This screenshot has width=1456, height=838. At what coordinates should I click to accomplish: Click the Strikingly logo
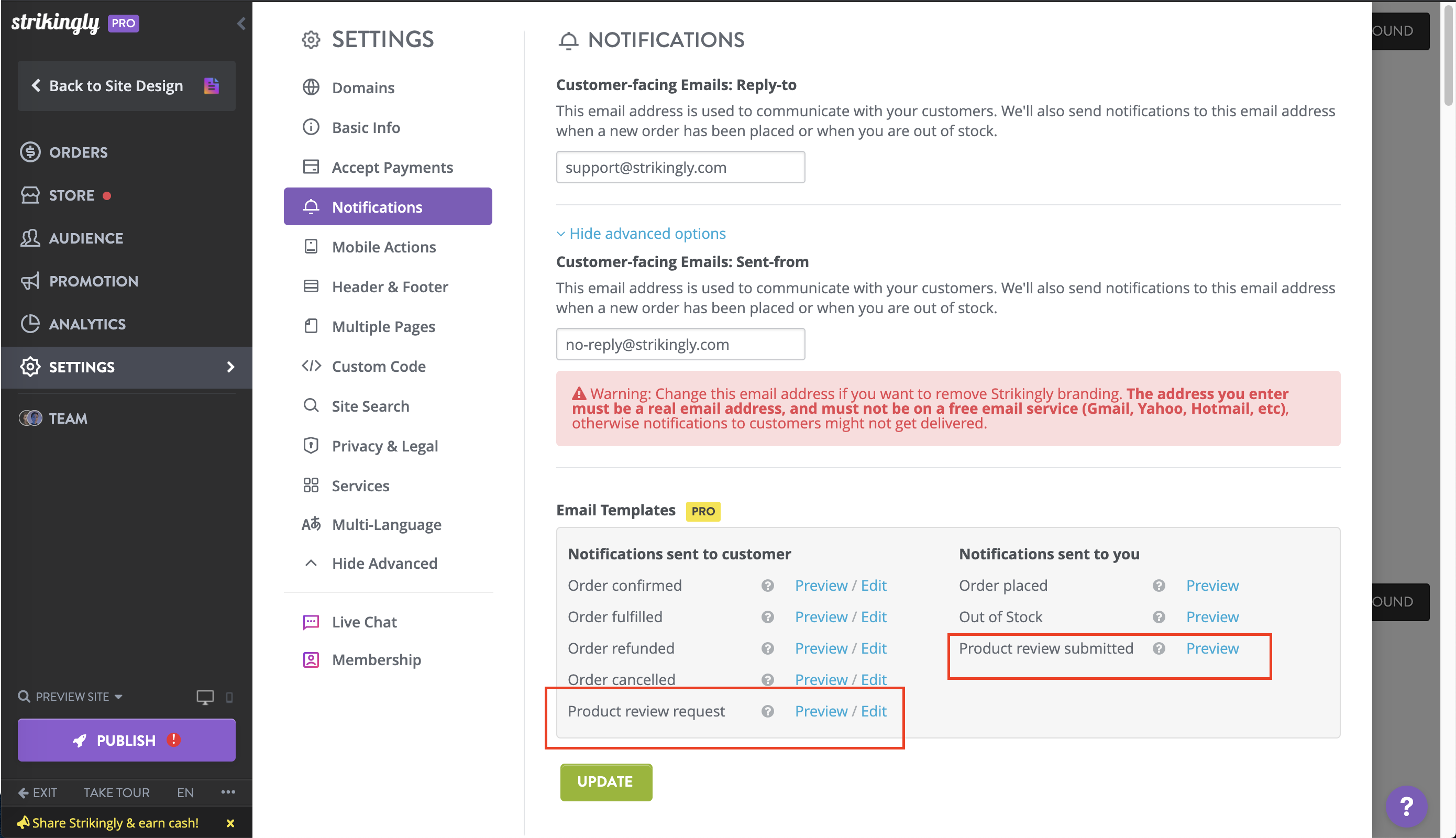(x=55, y=23)
